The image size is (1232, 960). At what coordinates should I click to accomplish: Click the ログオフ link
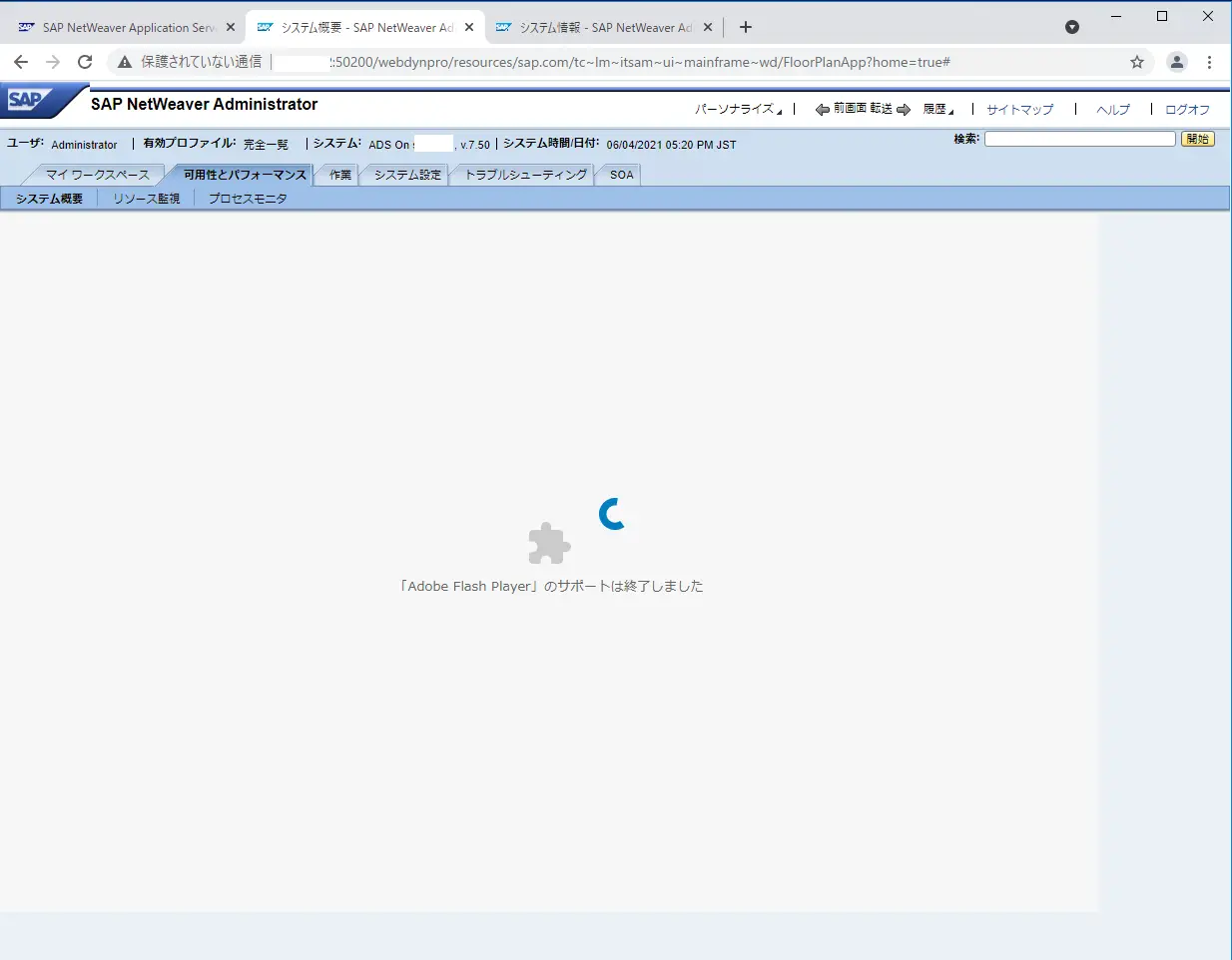tap(1187, 110)
